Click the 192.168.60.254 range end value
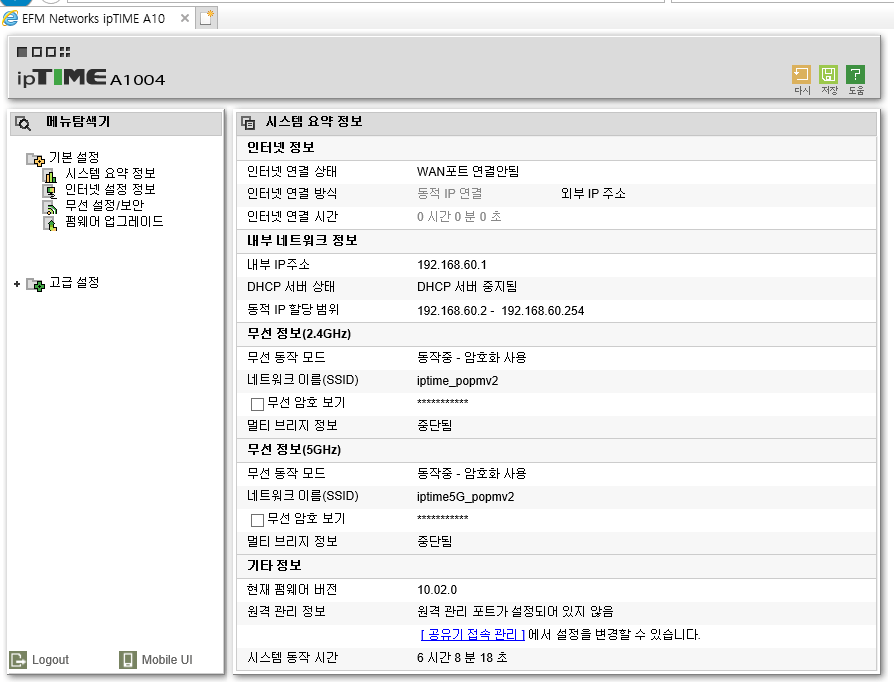Viewport: 894px width, 687px height. tap(543, 311)
